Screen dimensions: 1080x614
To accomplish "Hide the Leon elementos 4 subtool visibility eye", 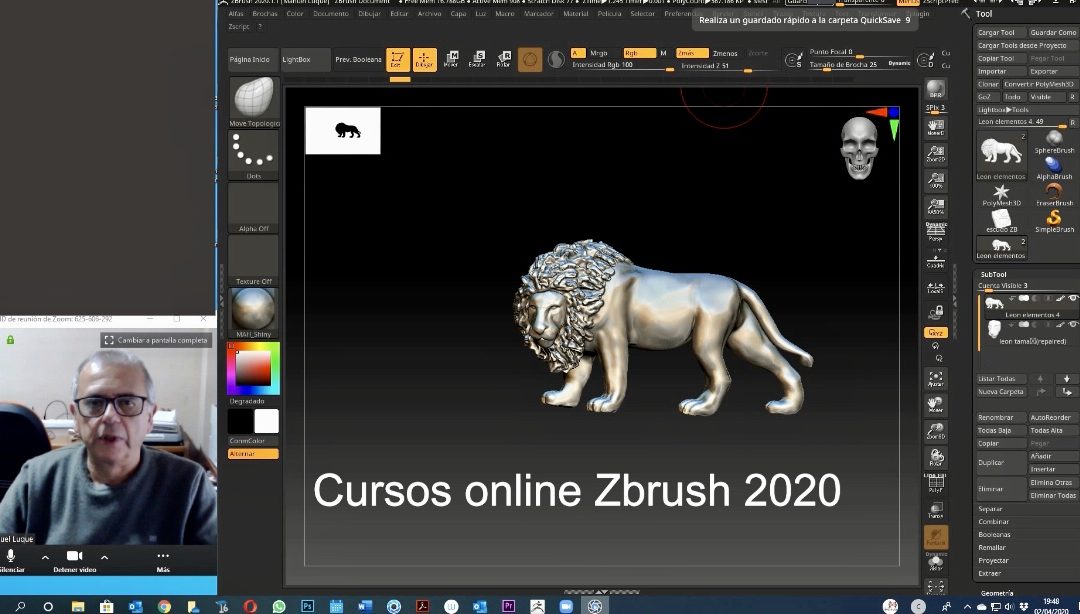I will pyautogui.click(x=1072, y=299).
